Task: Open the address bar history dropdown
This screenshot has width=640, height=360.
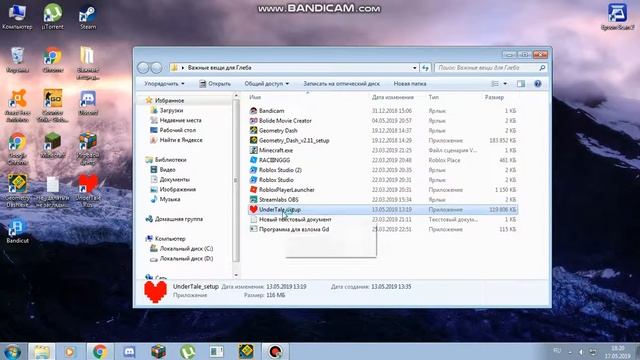Action: point(415,68)
